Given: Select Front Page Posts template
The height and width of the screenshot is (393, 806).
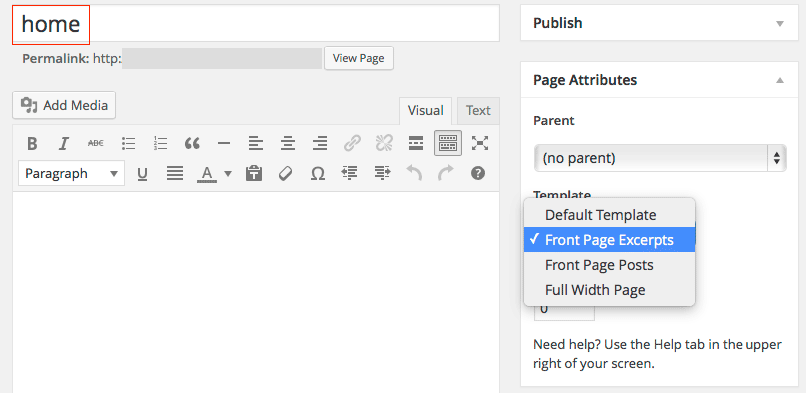Looking at the screenshot, I should (x=609, y=265).
